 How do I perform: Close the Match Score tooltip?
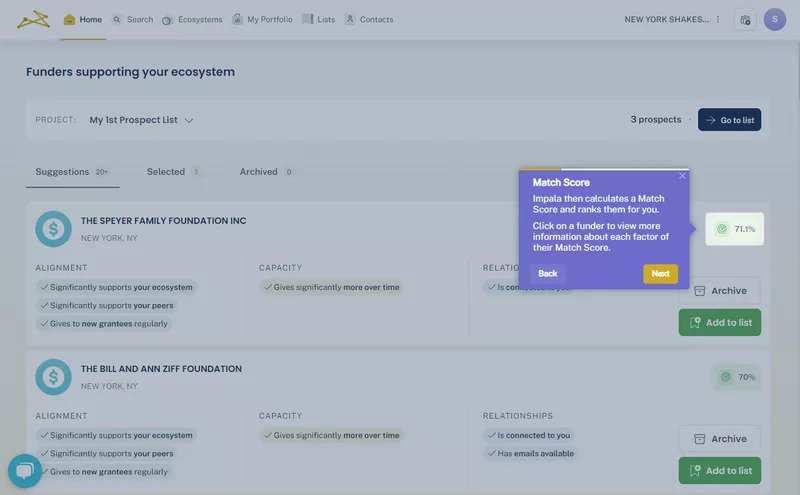pyautogui.click(x=683, y=176)
